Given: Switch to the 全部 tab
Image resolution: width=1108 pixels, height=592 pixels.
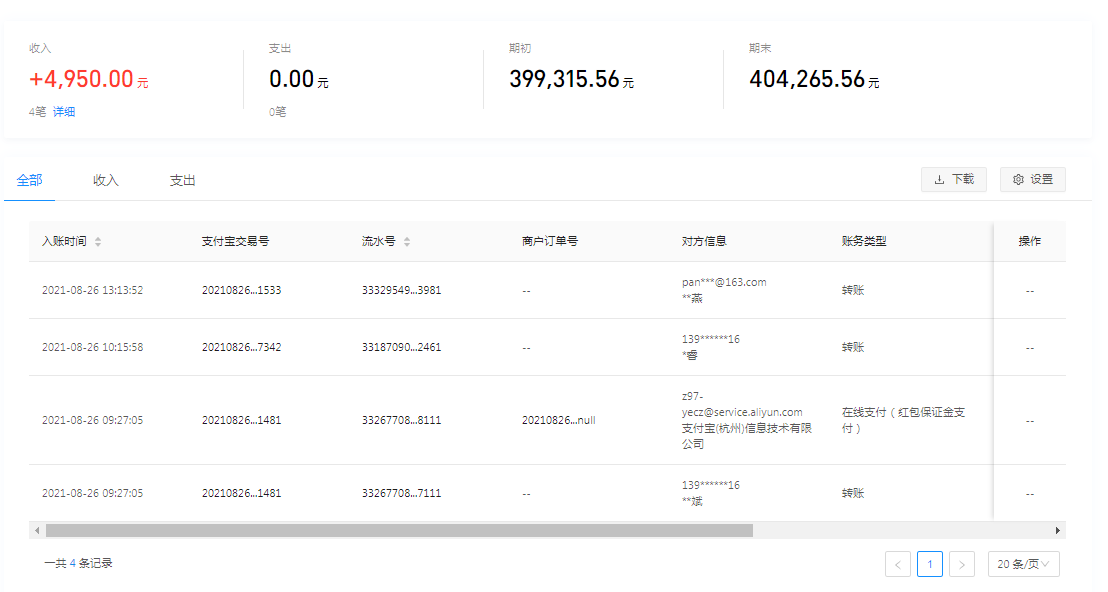Looking at the screenshot, I should tap(30, 181).
